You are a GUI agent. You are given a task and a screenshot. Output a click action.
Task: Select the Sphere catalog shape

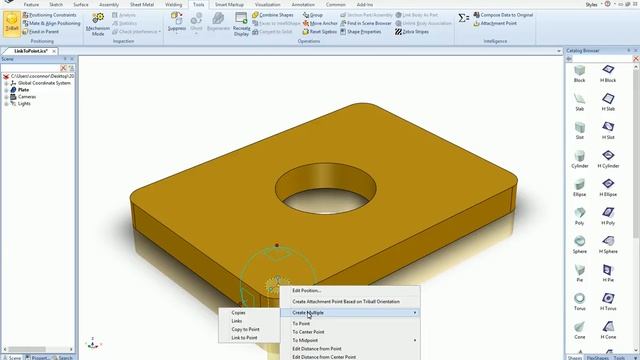[x=580, y=245]
